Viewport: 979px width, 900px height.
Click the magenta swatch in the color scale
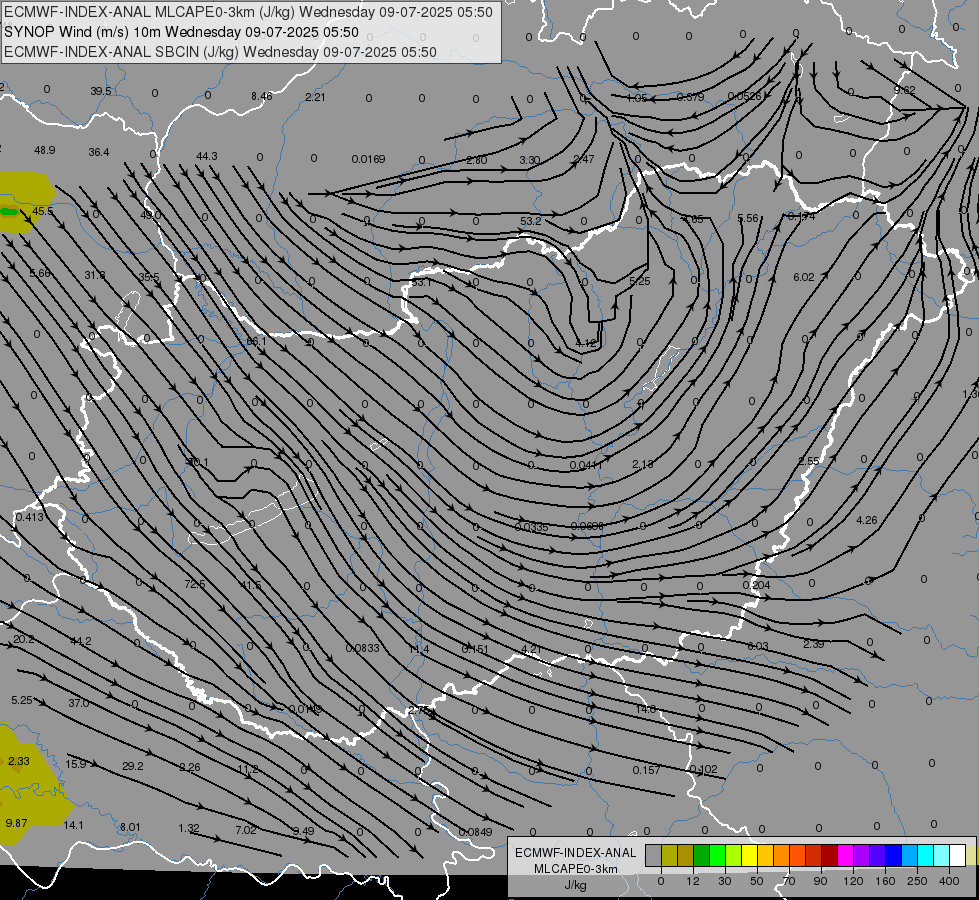tap(845, 856)
